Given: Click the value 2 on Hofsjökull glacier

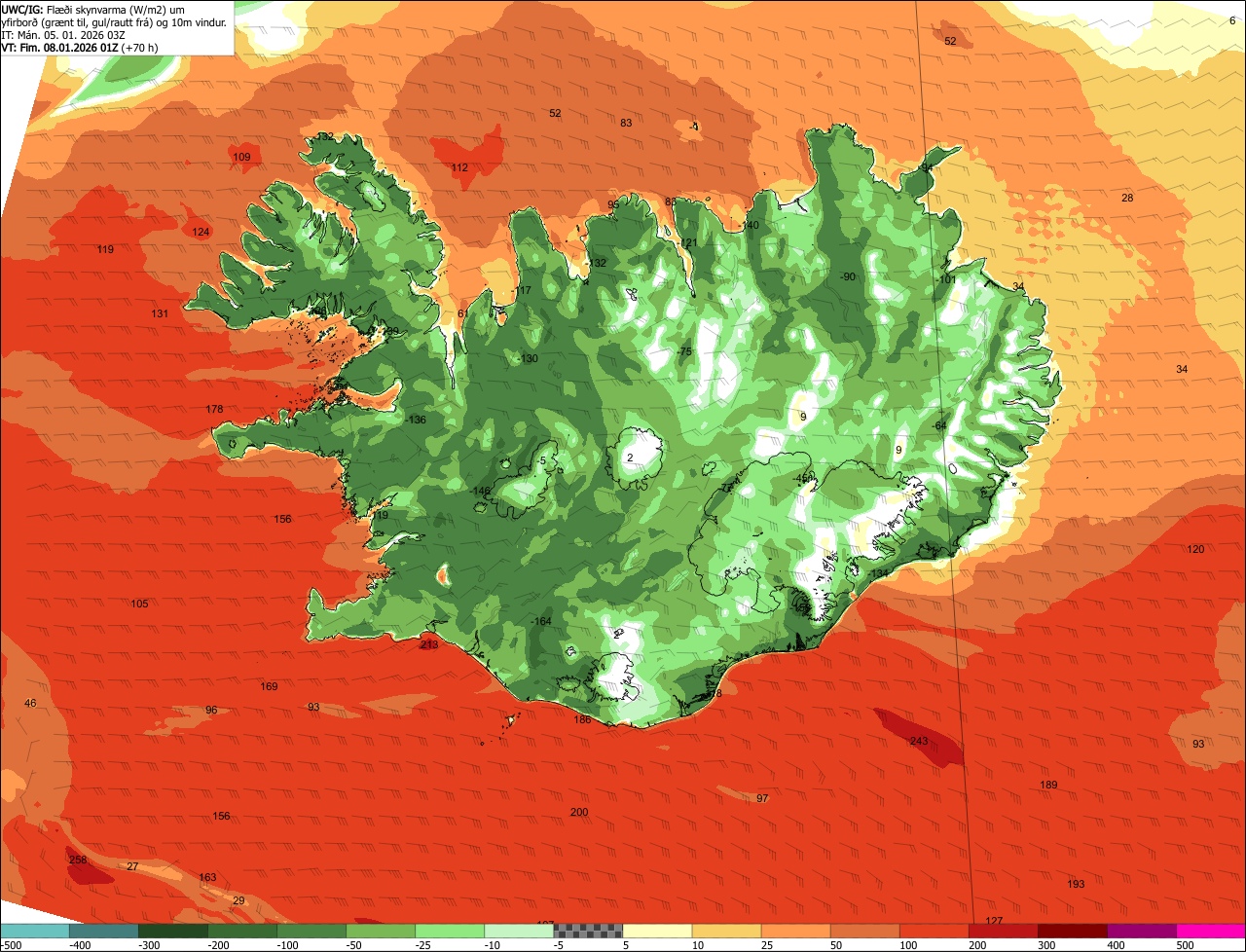Looking at the screenshot, I should click(x=630, y=457).
